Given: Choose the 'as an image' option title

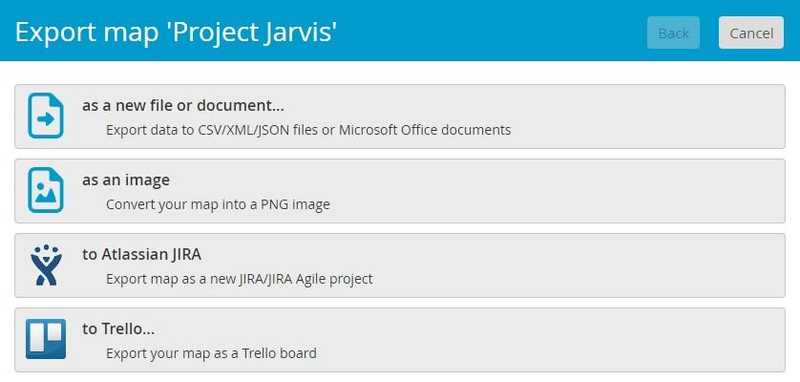Looking at the screenshot, I should (x=126, y=180).
